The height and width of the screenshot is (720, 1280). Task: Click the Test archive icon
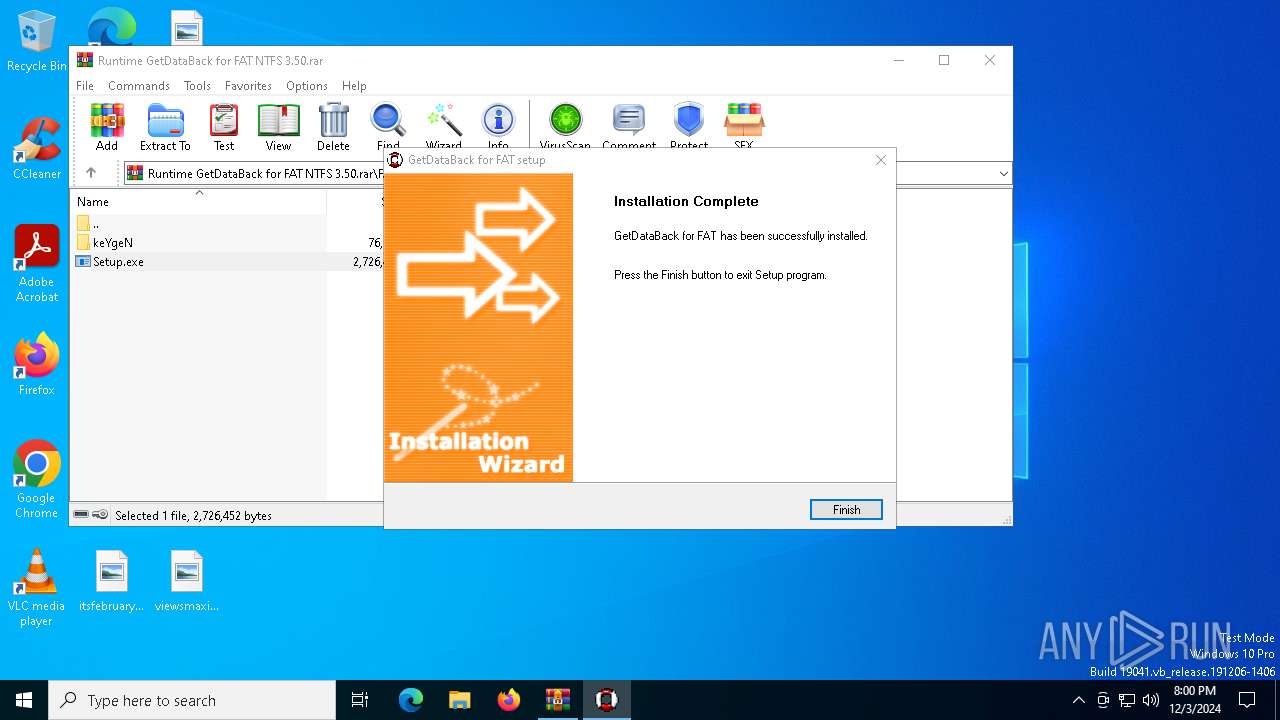coord(224,127)
